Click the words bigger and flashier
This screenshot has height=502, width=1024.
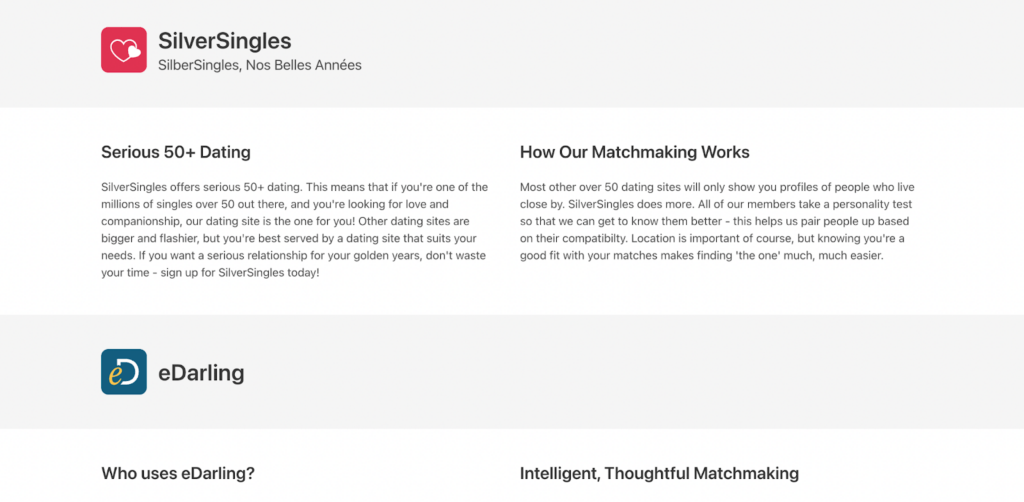[143, 238]
